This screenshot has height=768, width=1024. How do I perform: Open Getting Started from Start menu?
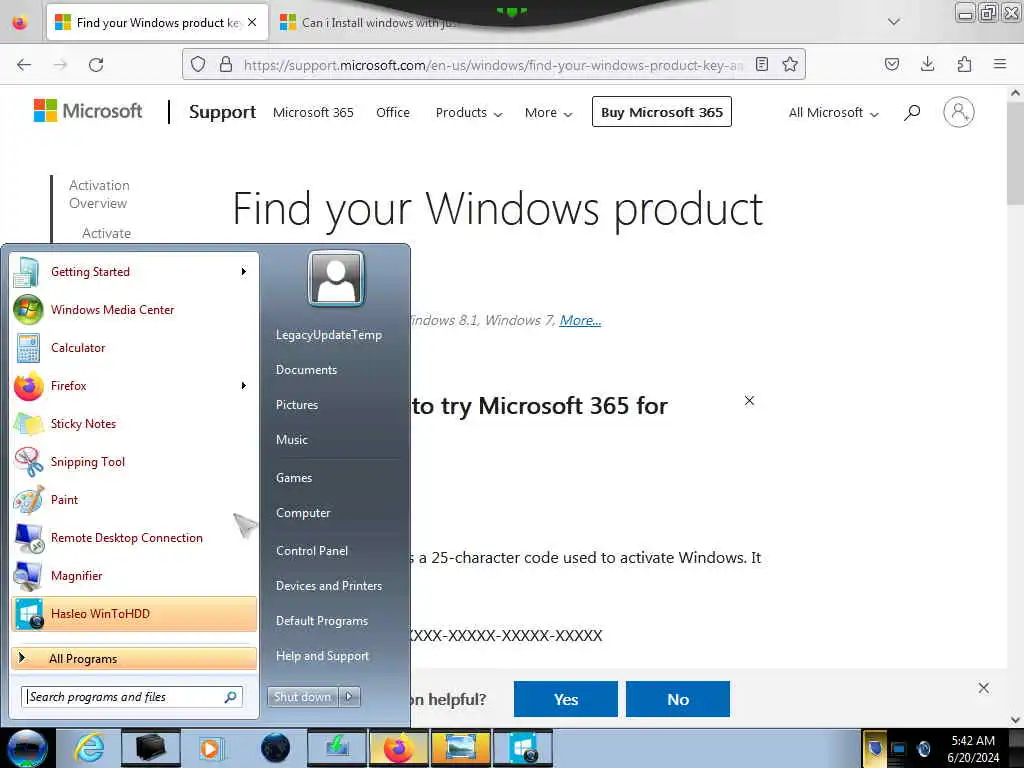(x=134, y=272)
